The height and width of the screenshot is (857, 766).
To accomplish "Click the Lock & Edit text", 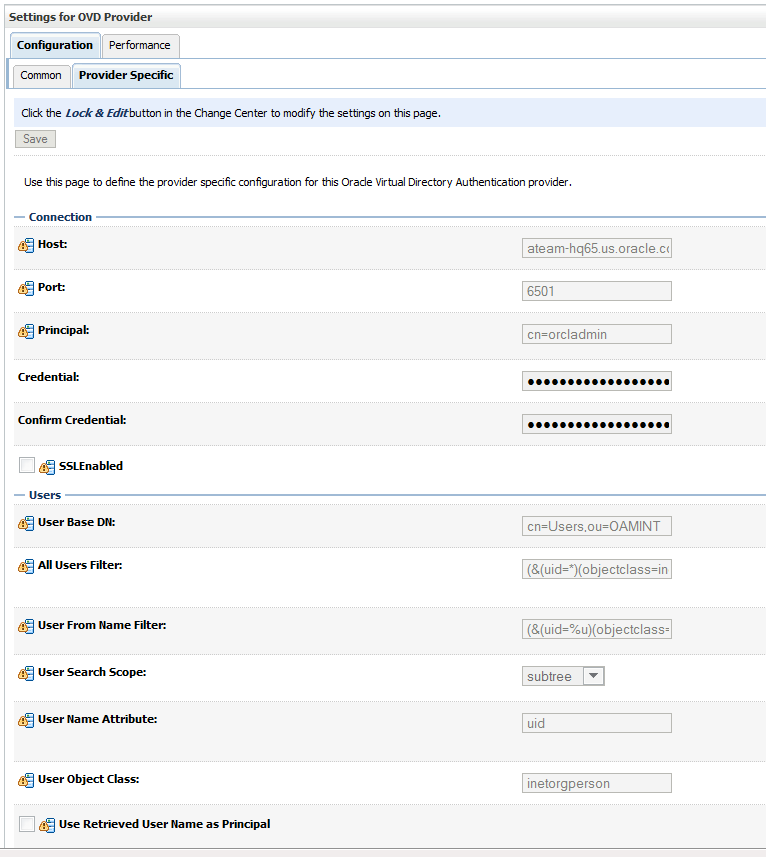I will click(97, 113).
